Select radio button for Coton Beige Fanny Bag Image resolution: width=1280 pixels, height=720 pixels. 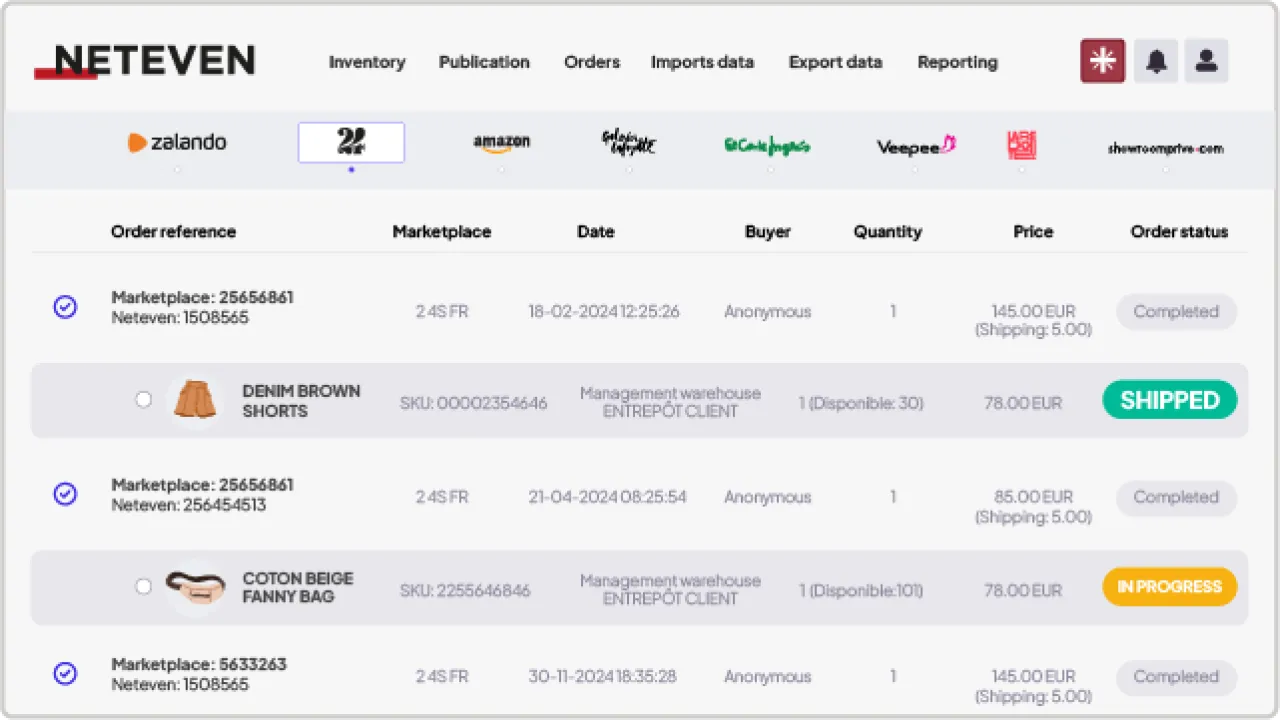pos(144,587)
